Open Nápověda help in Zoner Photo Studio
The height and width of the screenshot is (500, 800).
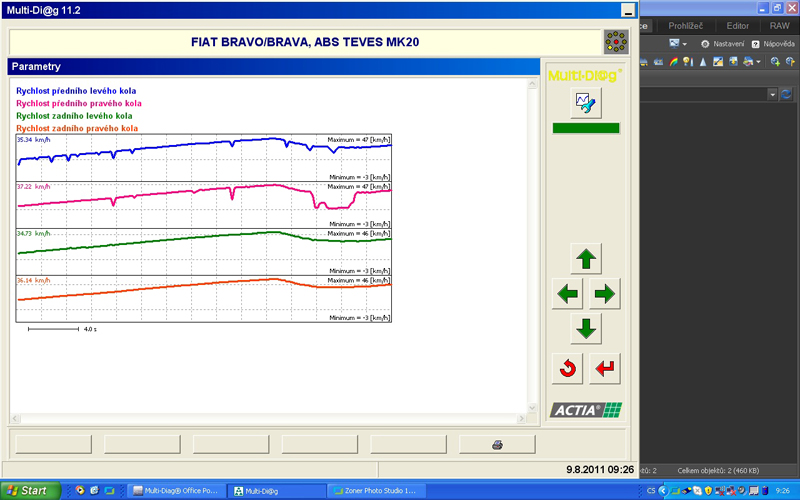point(773,44)
